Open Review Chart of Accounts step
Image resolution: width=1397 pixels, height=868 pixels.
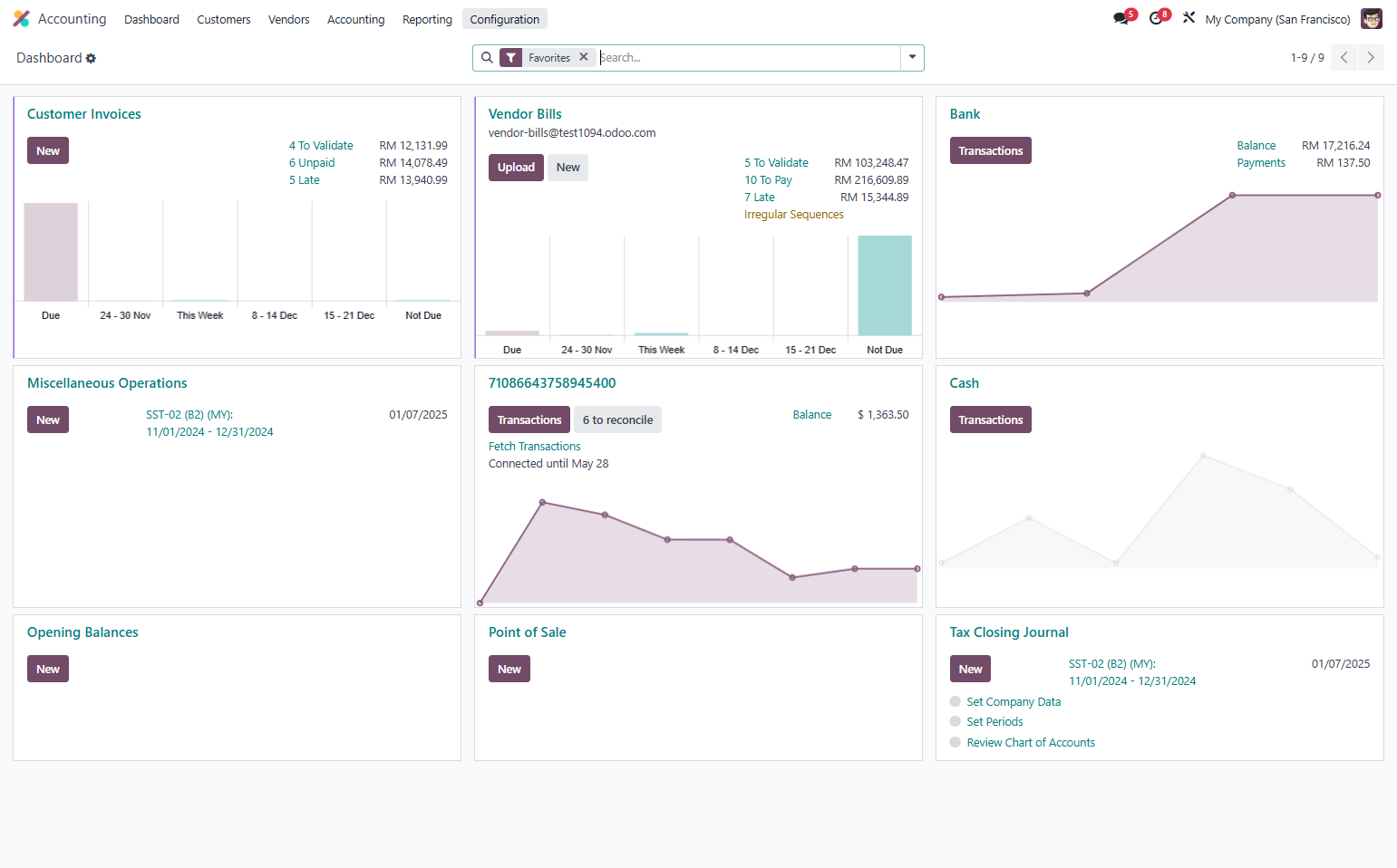(x=1031, y=743)
